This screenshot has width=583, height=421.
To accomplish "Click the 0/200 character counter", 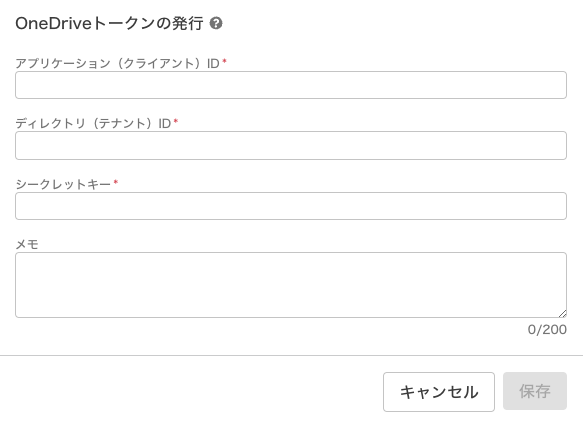I will [547, 330].
